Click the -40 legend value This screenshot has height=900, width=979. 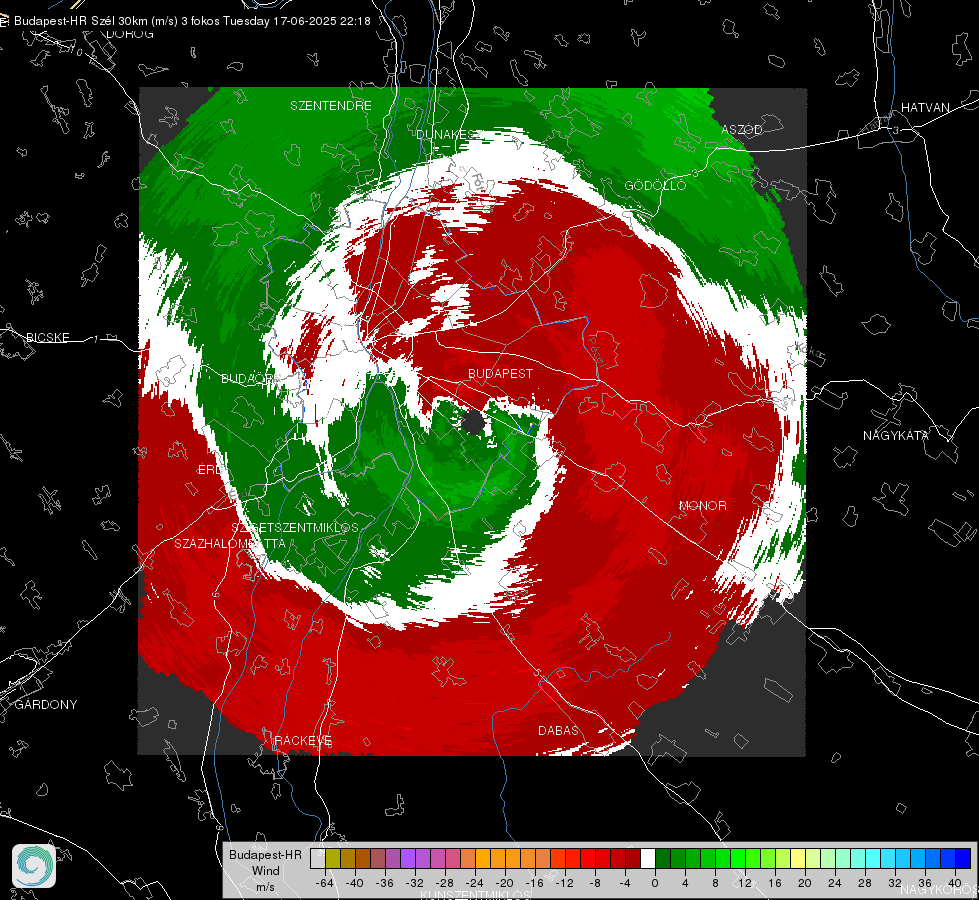click(355, 883)
